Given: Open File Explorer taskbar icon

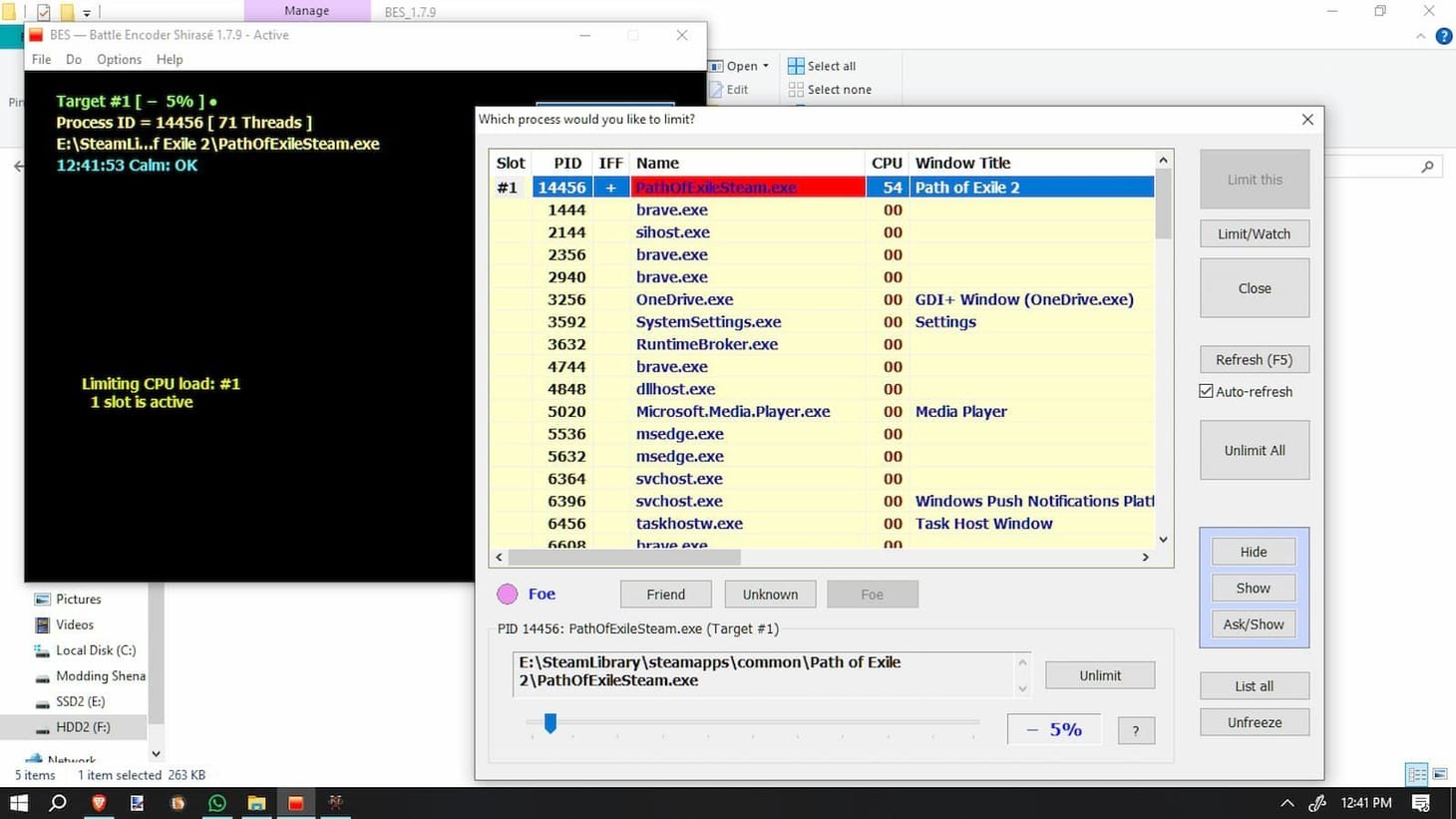Looking at the screenshot, I should (256, 802).
